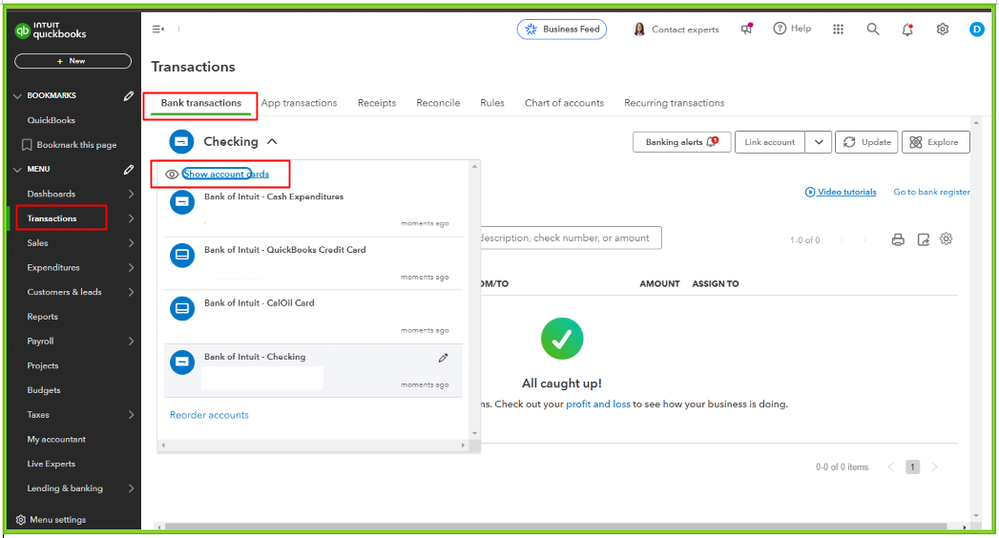
Task: Expand the Expenditures submenu arrow
Action: (131, 268)
